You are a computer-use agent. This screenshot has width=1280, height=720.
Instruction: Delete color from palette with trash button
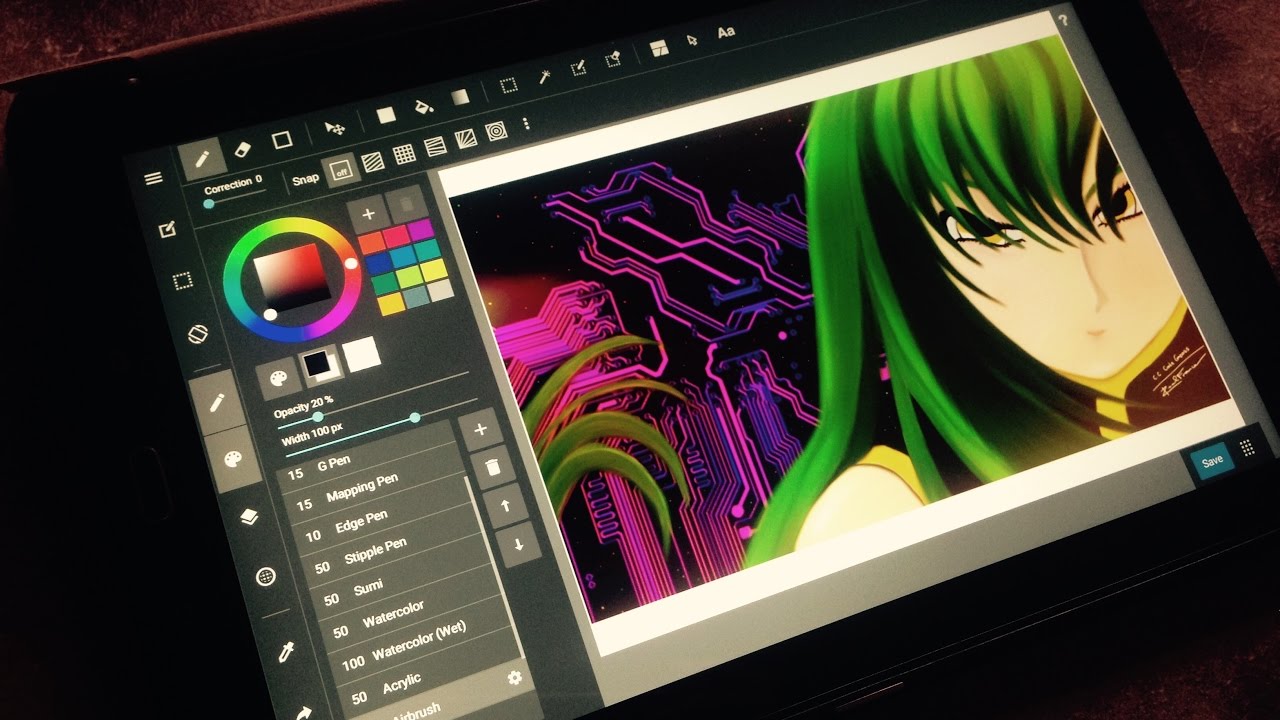(406, 203)
